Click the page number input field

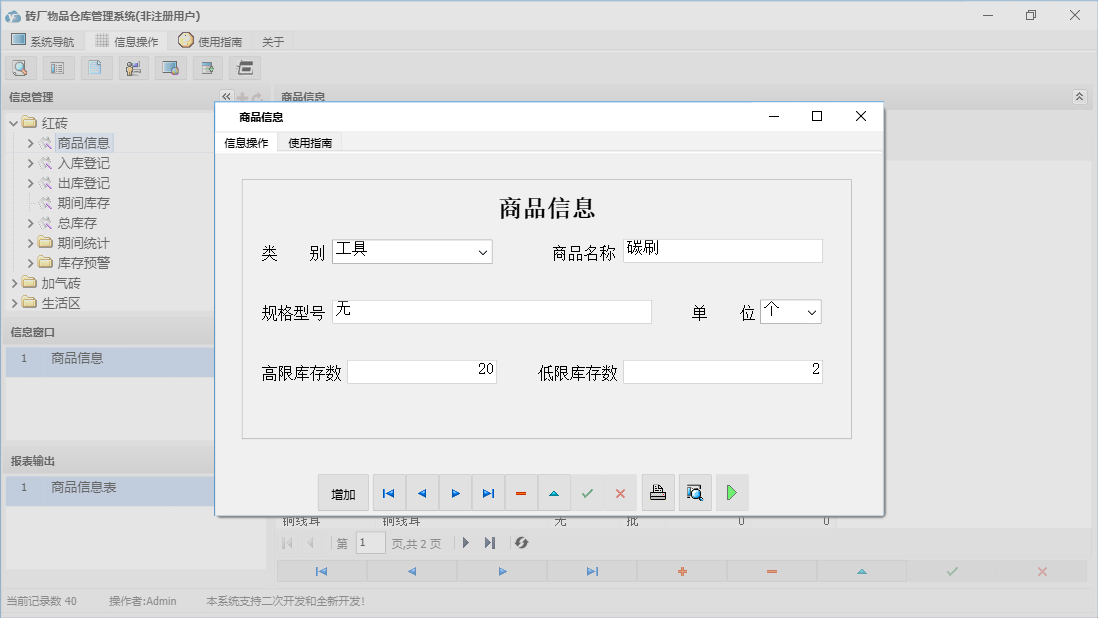(x=369, y=543)
